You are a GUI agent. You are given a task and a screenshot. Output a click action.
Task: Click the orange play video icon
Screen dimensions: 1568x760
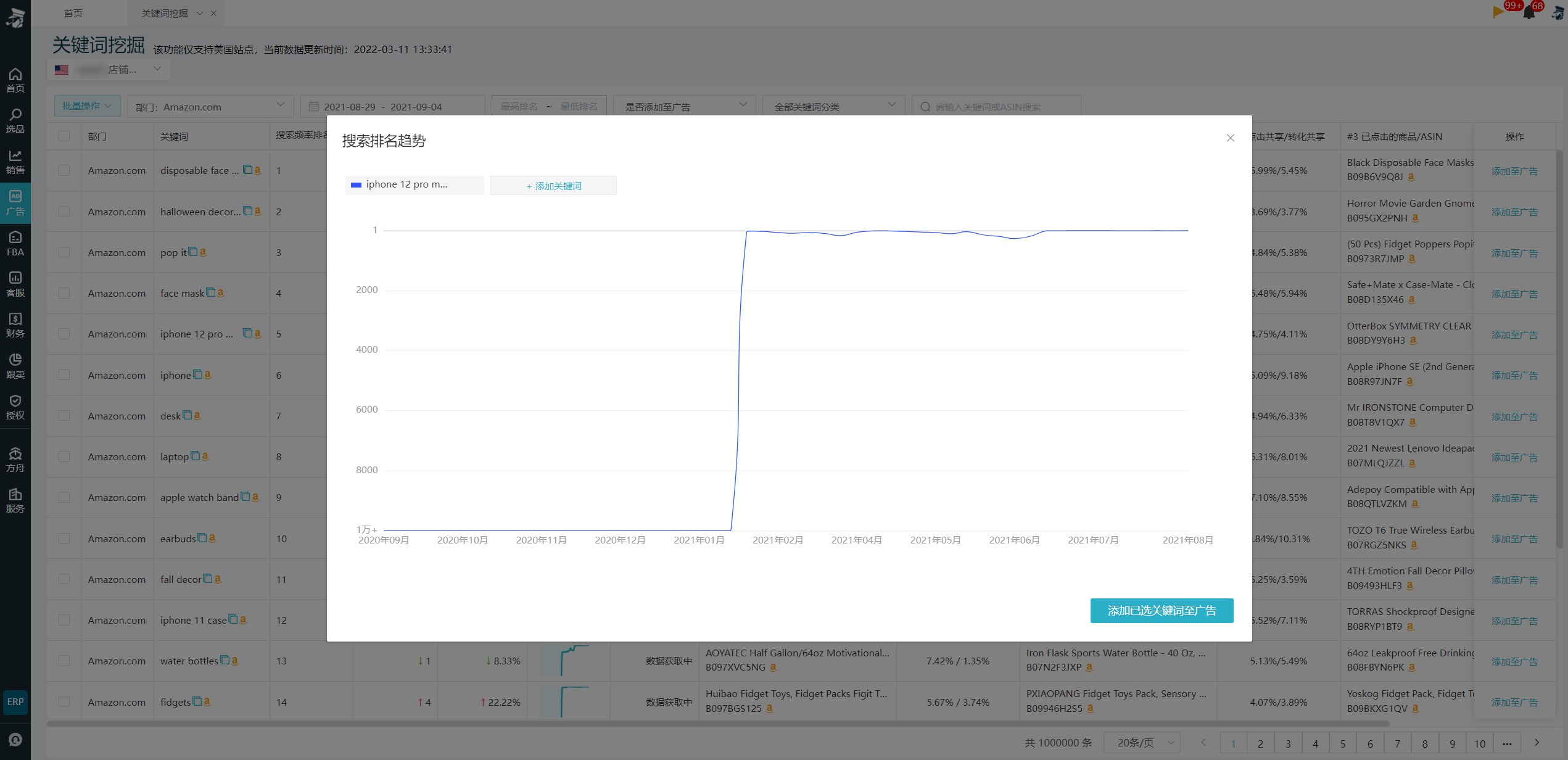point(1498,12)
